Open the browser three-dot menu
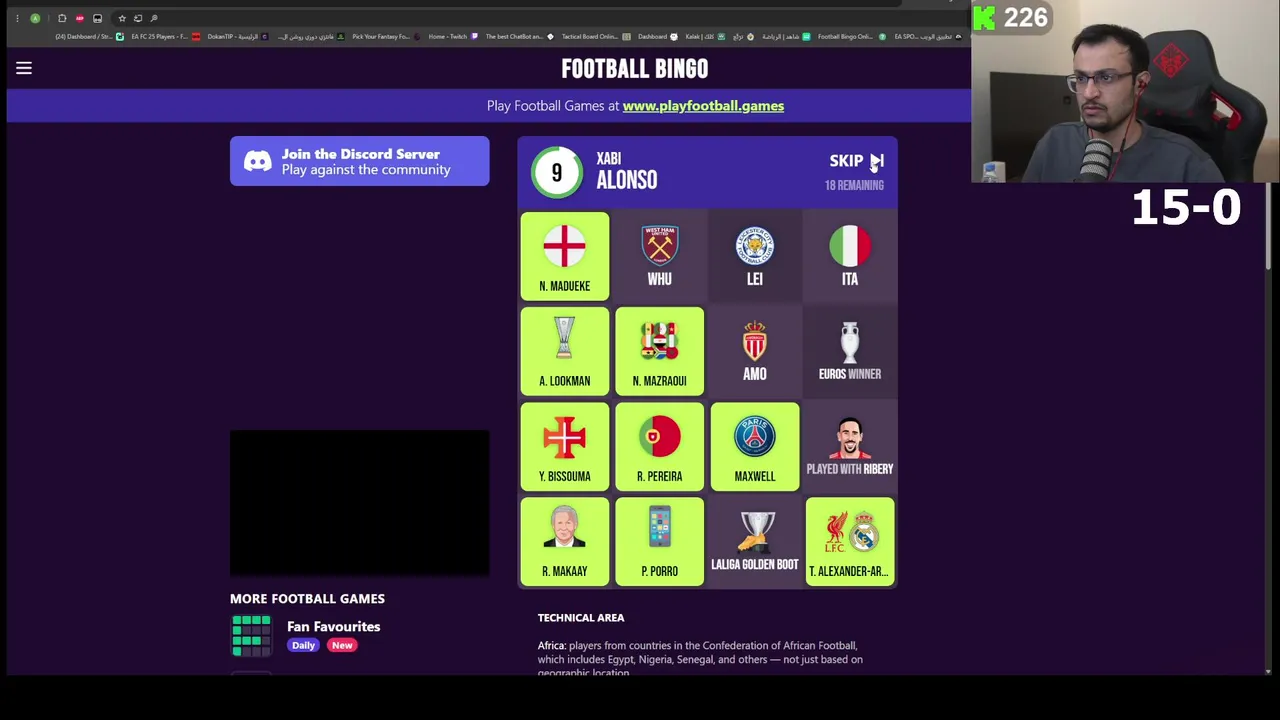 click(x=16, y=18)
